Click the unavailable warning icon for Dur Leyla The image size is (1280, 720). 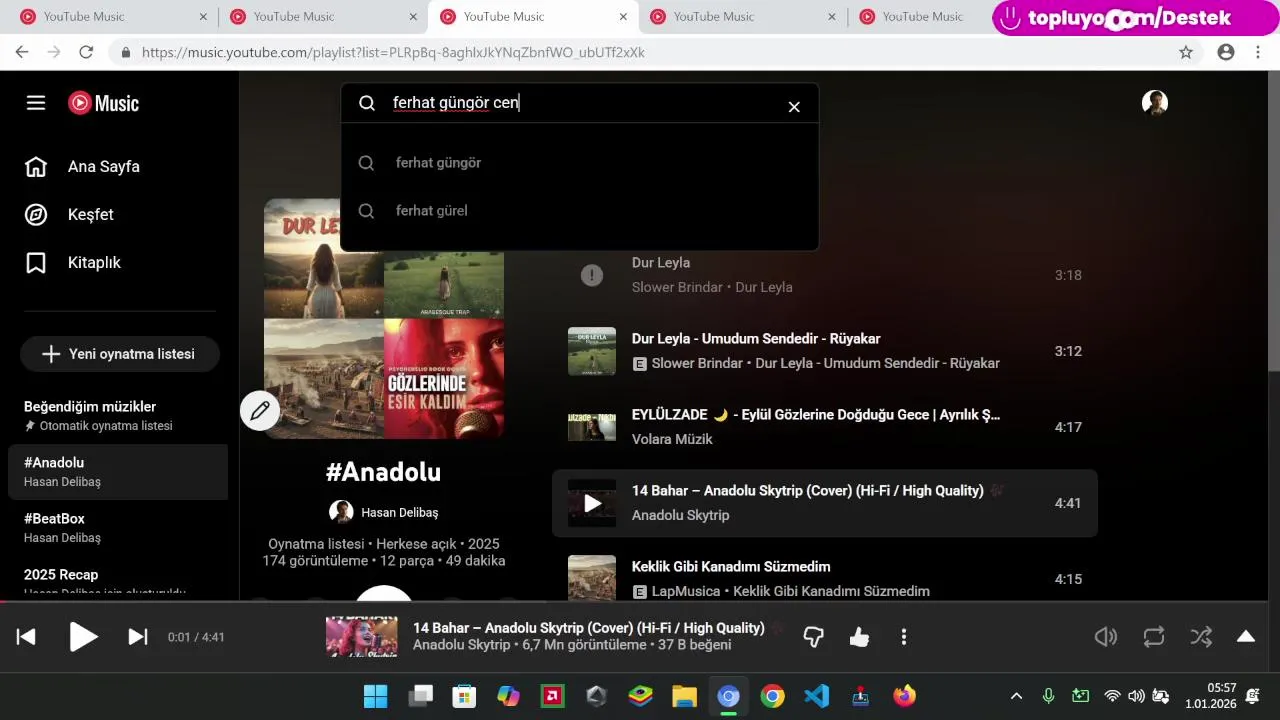pyautogui.click(x=592, y=275)
